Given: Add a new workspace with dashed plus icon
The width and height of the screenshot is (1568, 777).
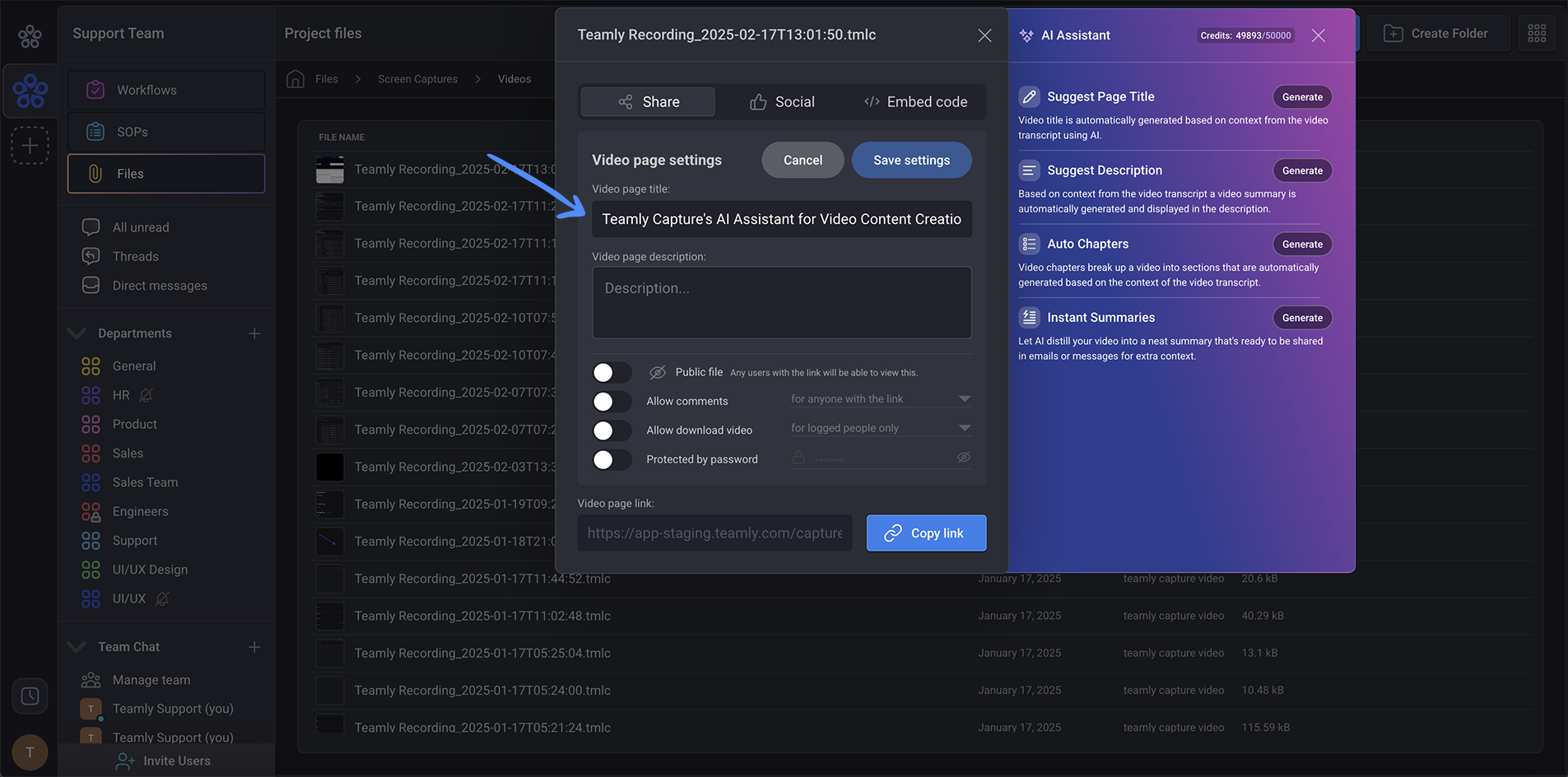Looking at the screenshot, I should pos(30,146).
